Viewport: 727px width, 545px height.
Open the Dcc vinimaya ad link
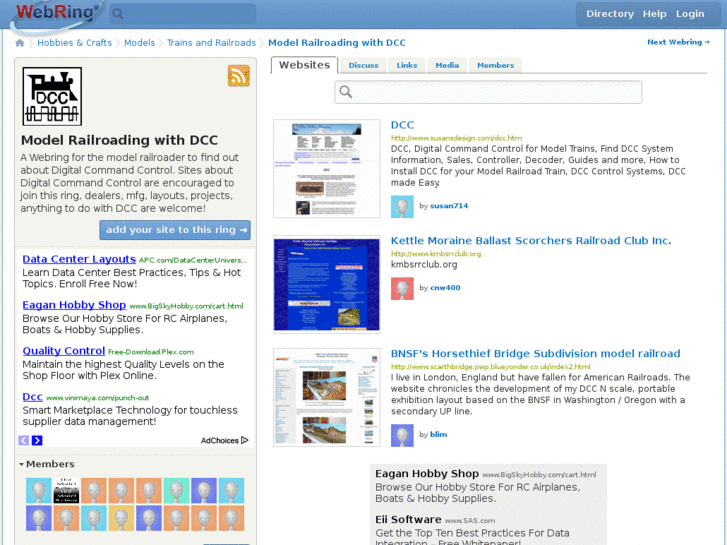click(32, 397)
